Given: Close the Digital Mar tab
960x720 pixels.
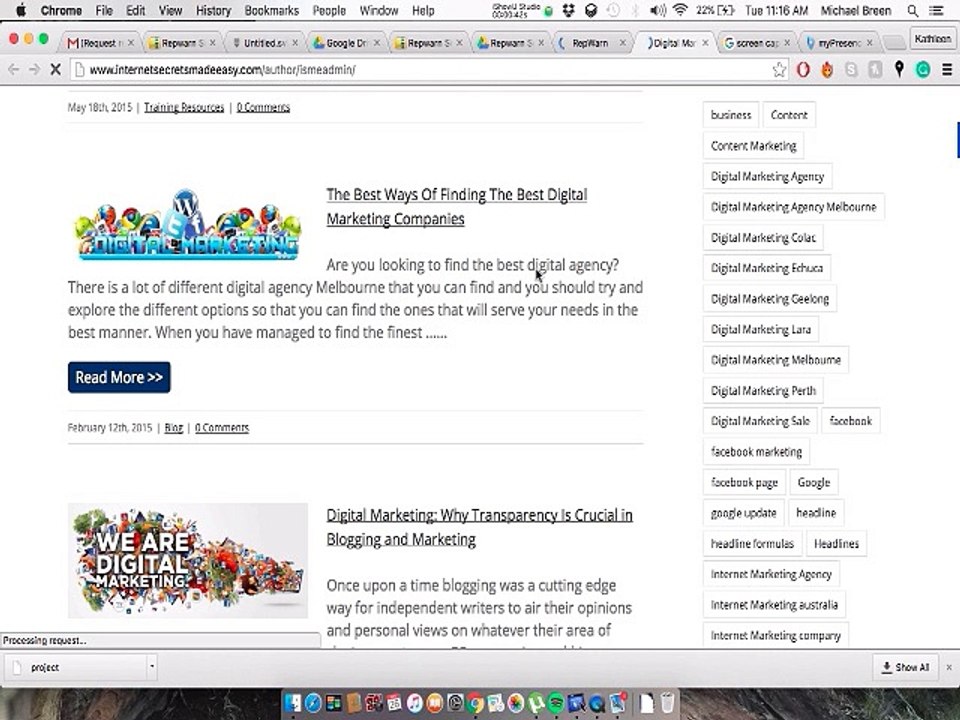Looking at the screenshot, I should click(x=705, y=42).
